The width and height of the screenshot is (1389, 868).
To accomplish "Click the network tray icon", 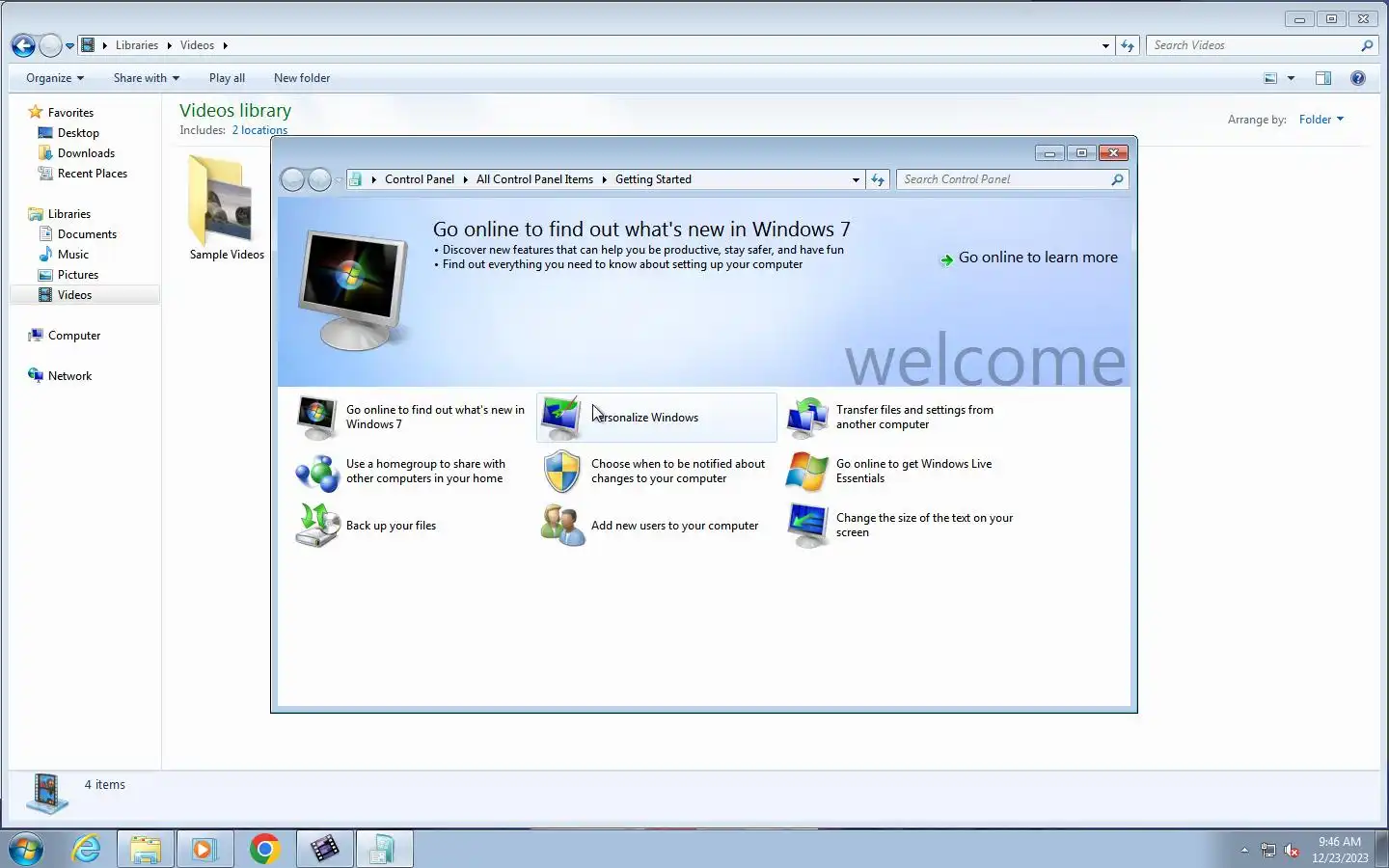I will point(1268,850).
